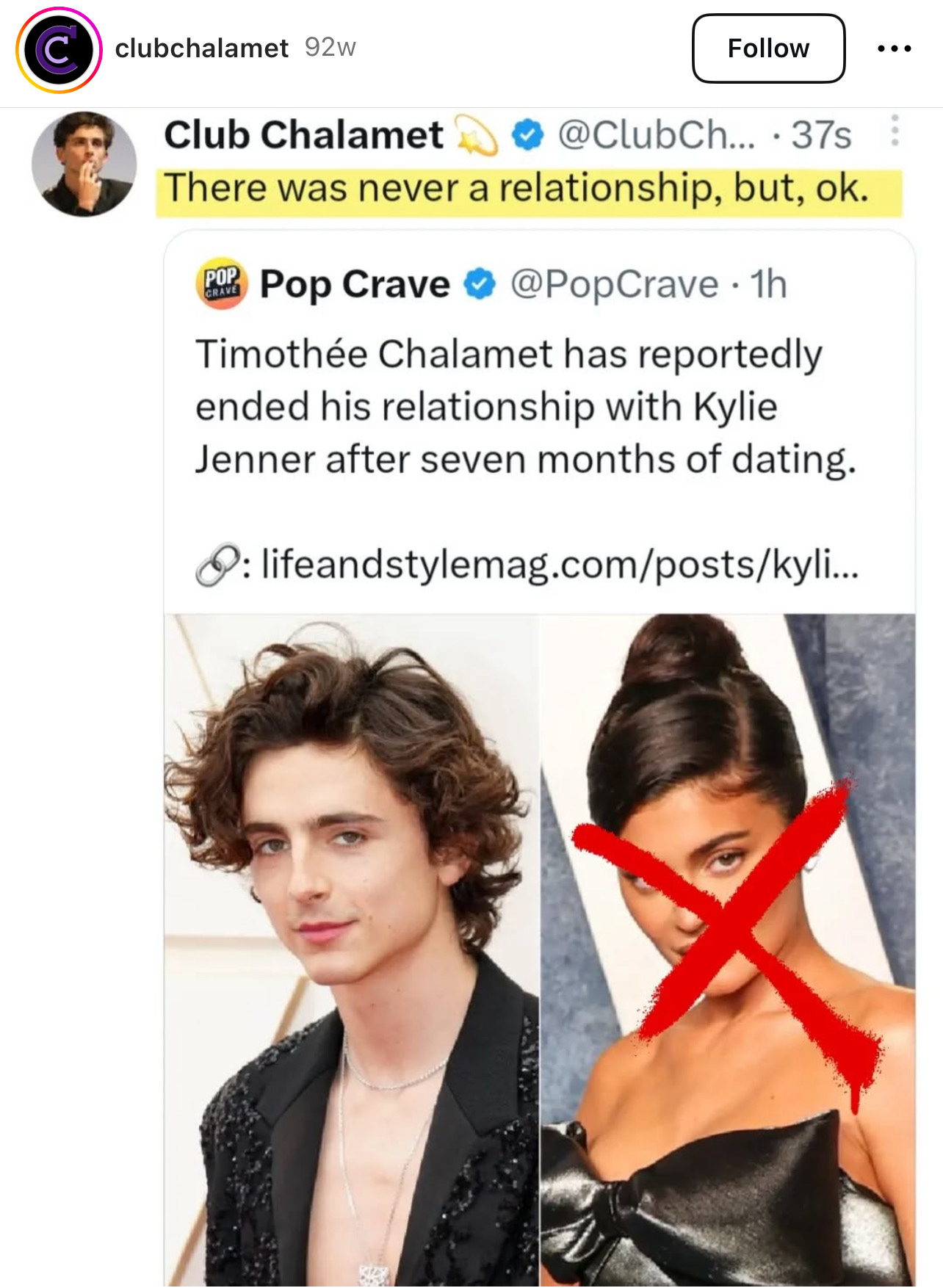Open the clubchalamet profile avatar

click(x=59, y=50)
